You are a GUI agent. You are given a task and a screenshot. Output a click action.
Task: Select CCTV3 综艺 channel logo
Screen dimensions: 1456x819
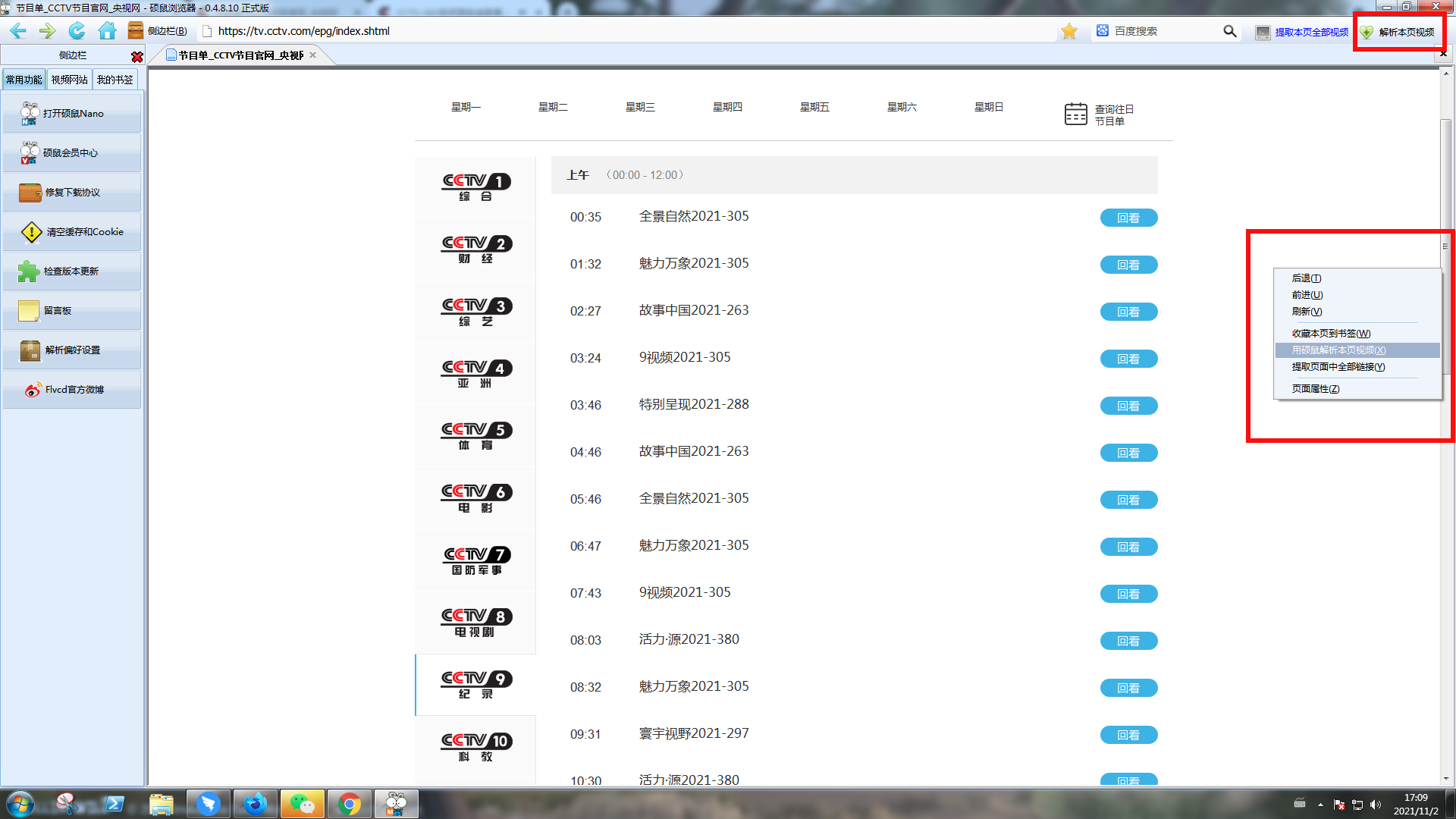point(476,312)
